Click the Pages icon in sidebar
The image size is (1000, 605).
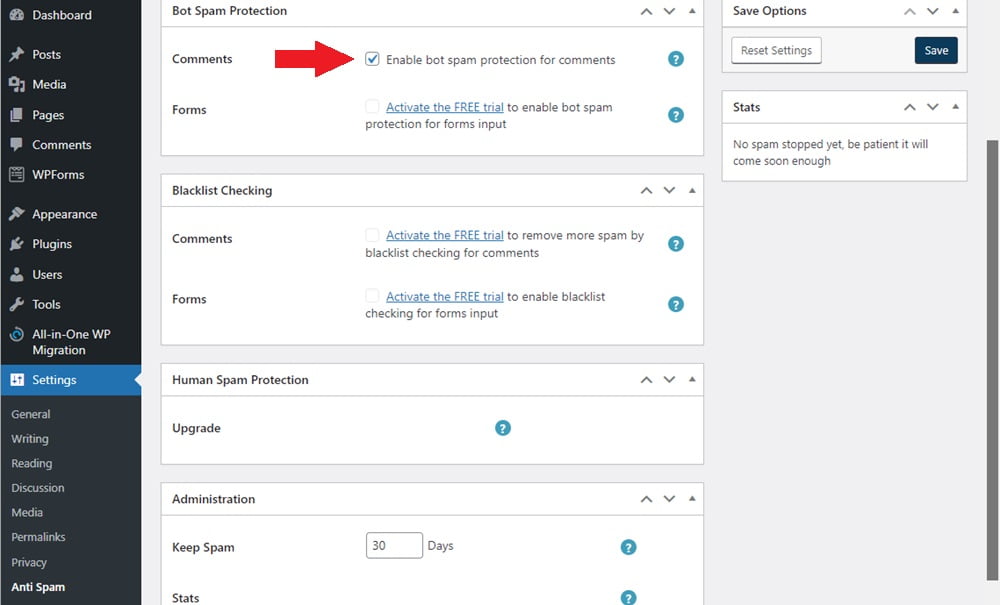(17, 115)
